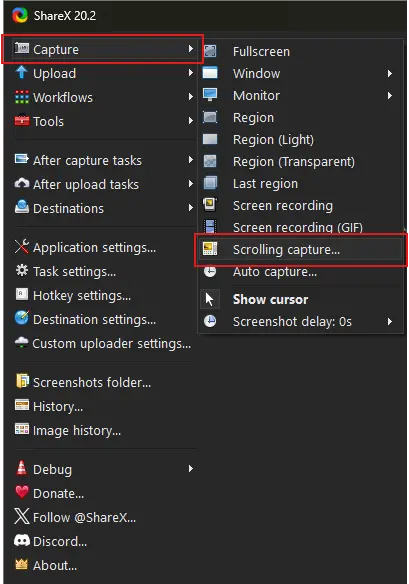Open the Donate... entry
Screen dimensions: 409x584
(x=104, y=493)
